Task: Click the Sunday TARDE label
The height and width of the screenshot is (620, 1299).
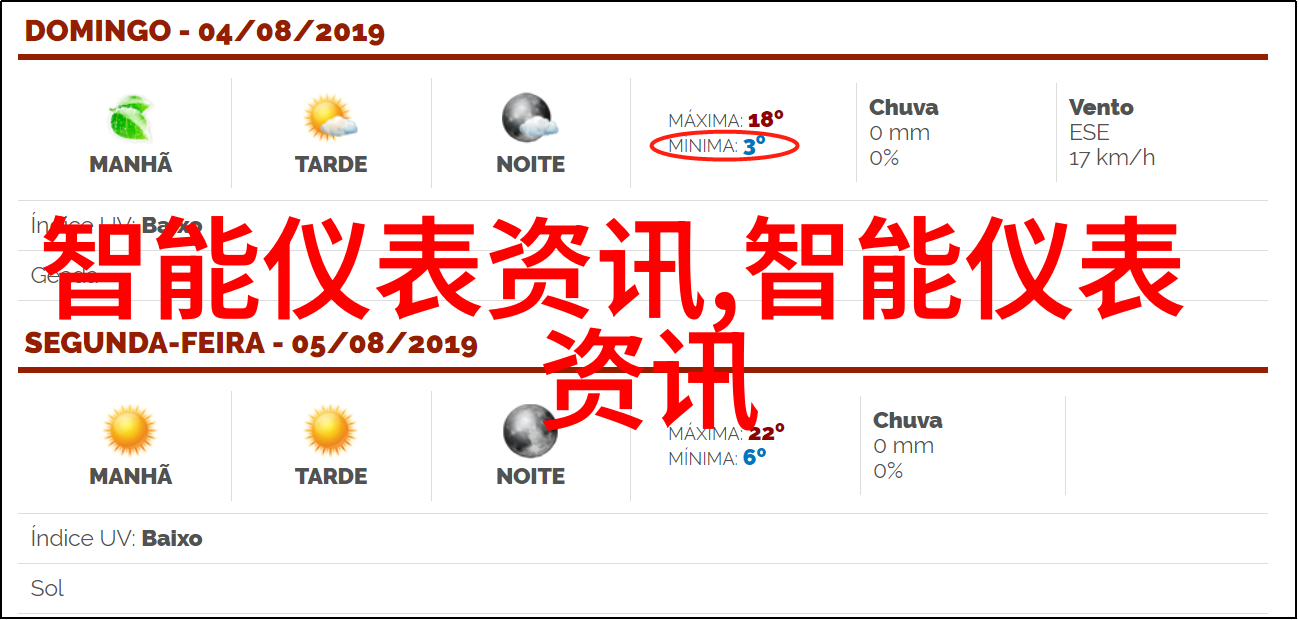Action: coord(331,165)
